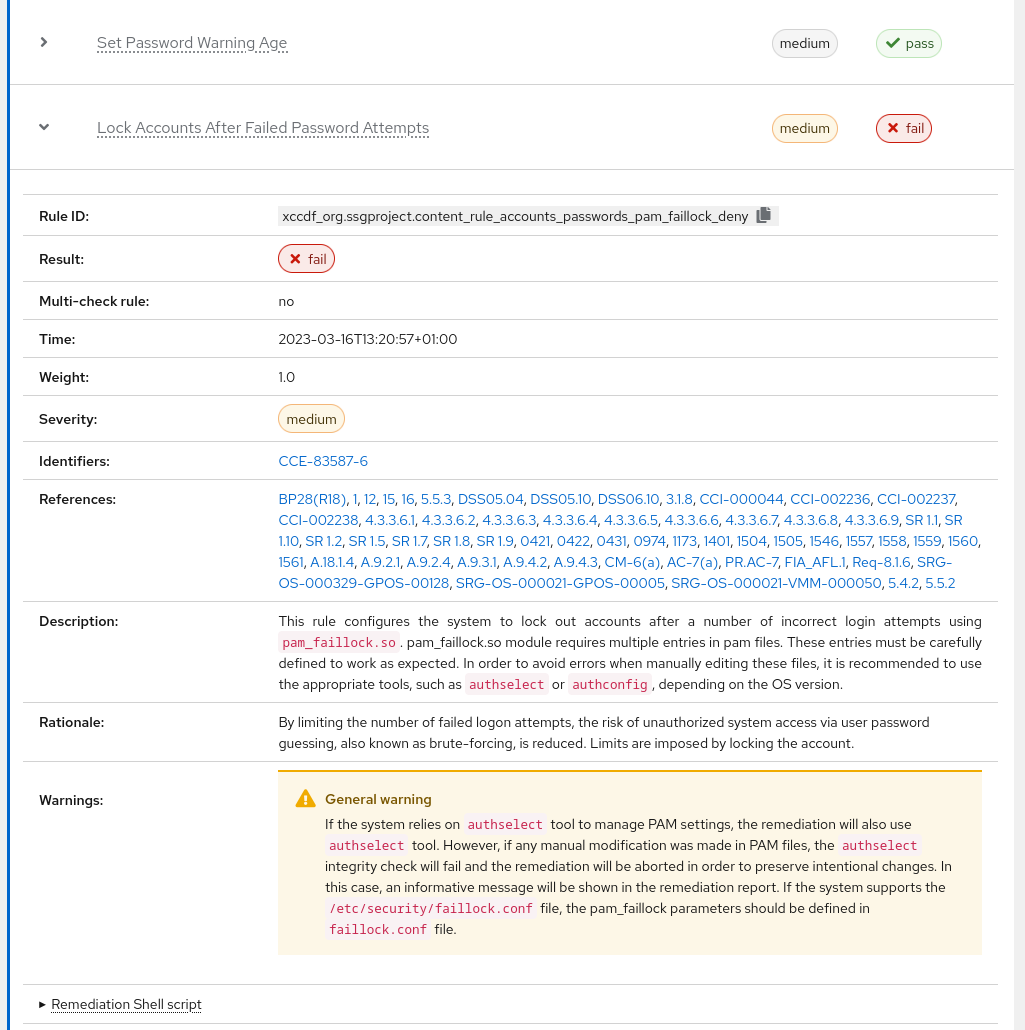Screen dimensions: 1025x1030
Task: Click the Multi-check rule value no
Action: pos(286,302)
